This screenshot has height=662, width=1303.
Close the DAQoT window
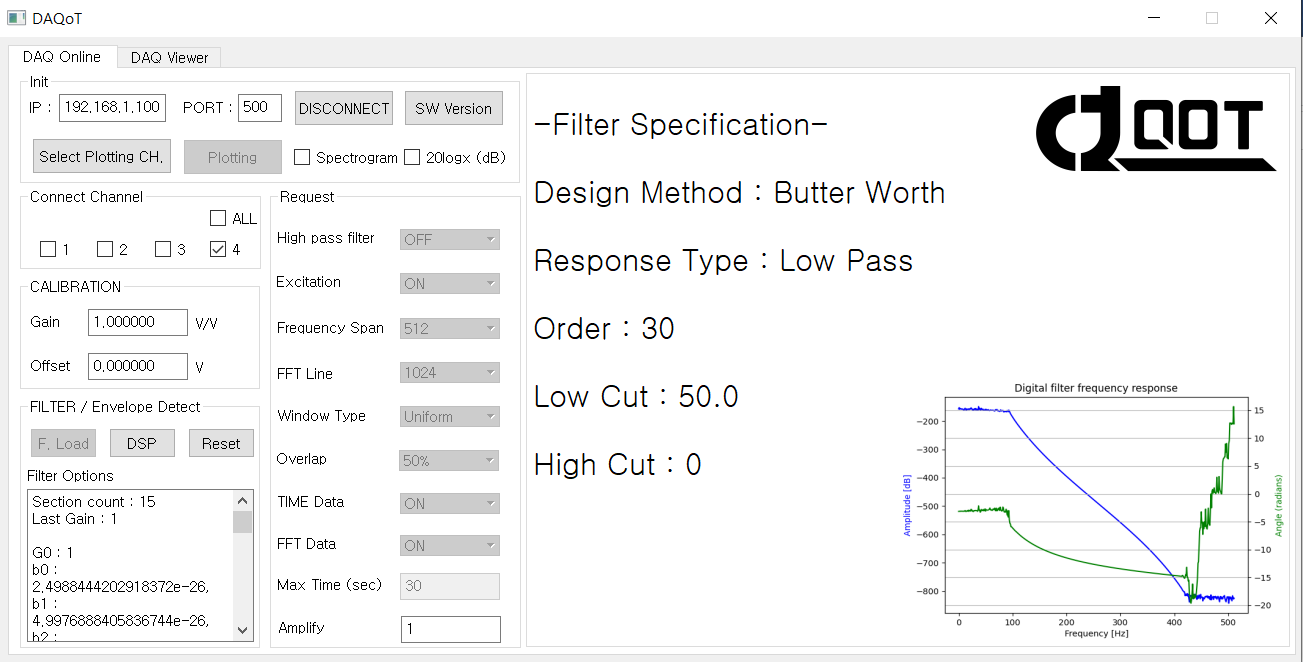pyautogui.click(x=1270, y=18)
